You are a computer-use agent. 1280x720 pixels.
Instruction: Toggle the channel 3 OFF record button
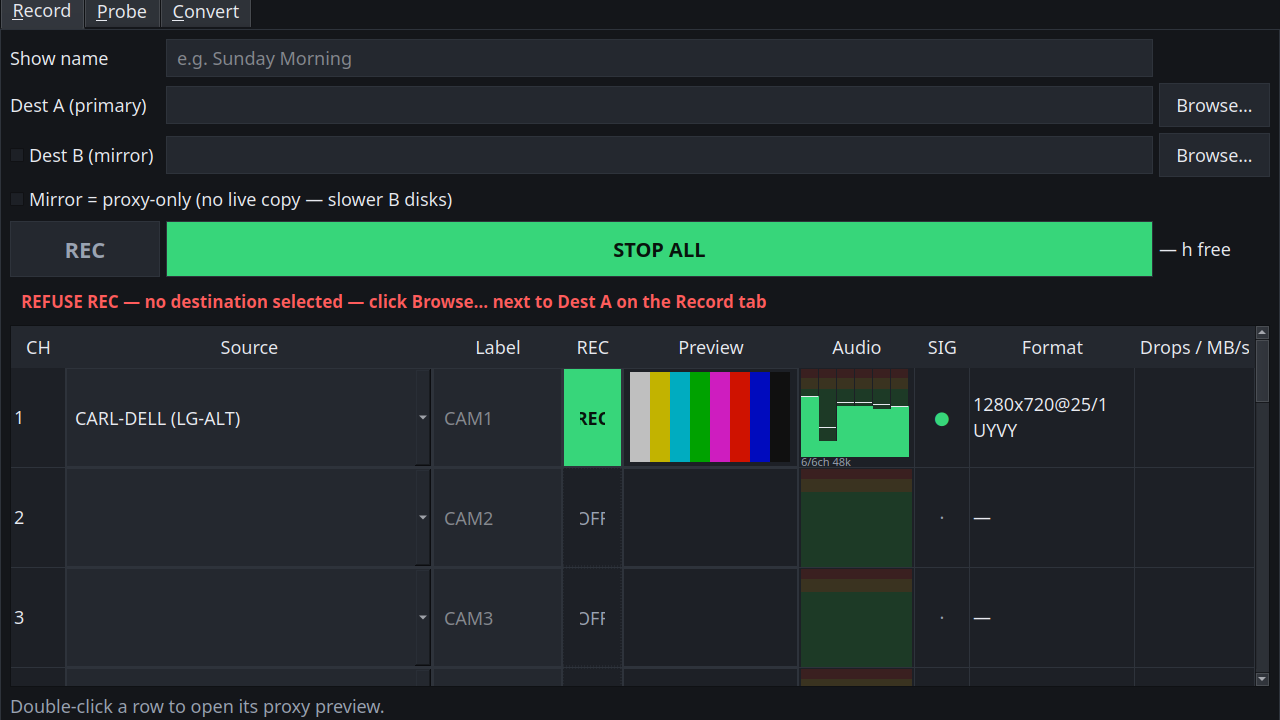592,618
